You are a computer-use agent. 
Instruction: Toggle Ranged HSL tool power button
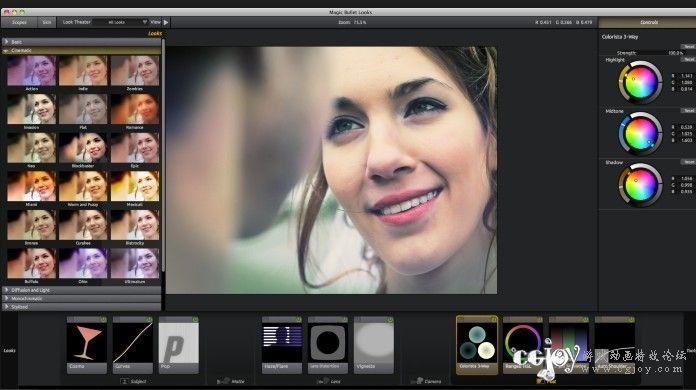(x=539, y=319)
